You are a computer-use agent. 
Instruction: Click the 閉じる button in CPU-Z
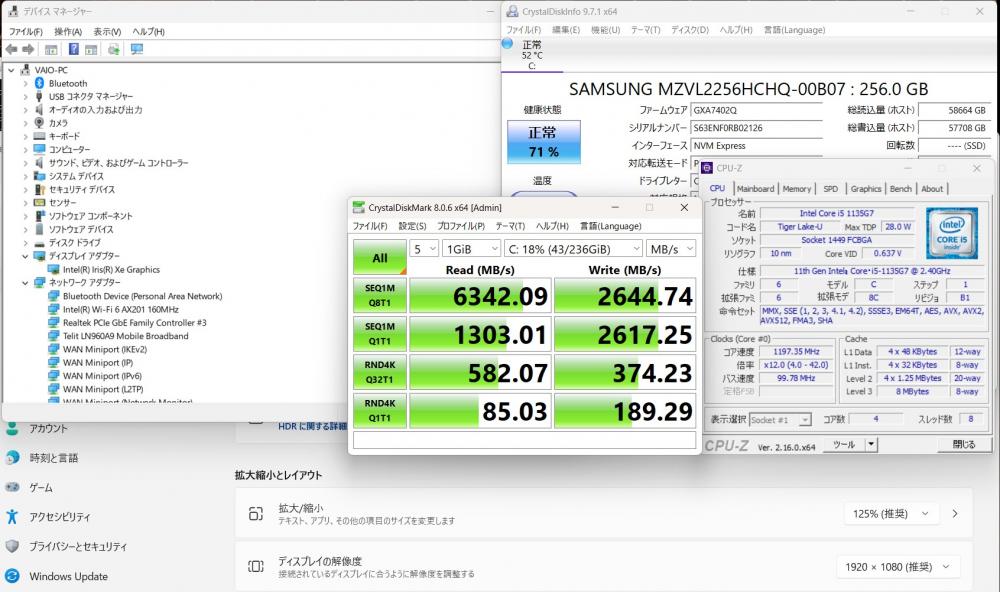(x=963, y=444)
